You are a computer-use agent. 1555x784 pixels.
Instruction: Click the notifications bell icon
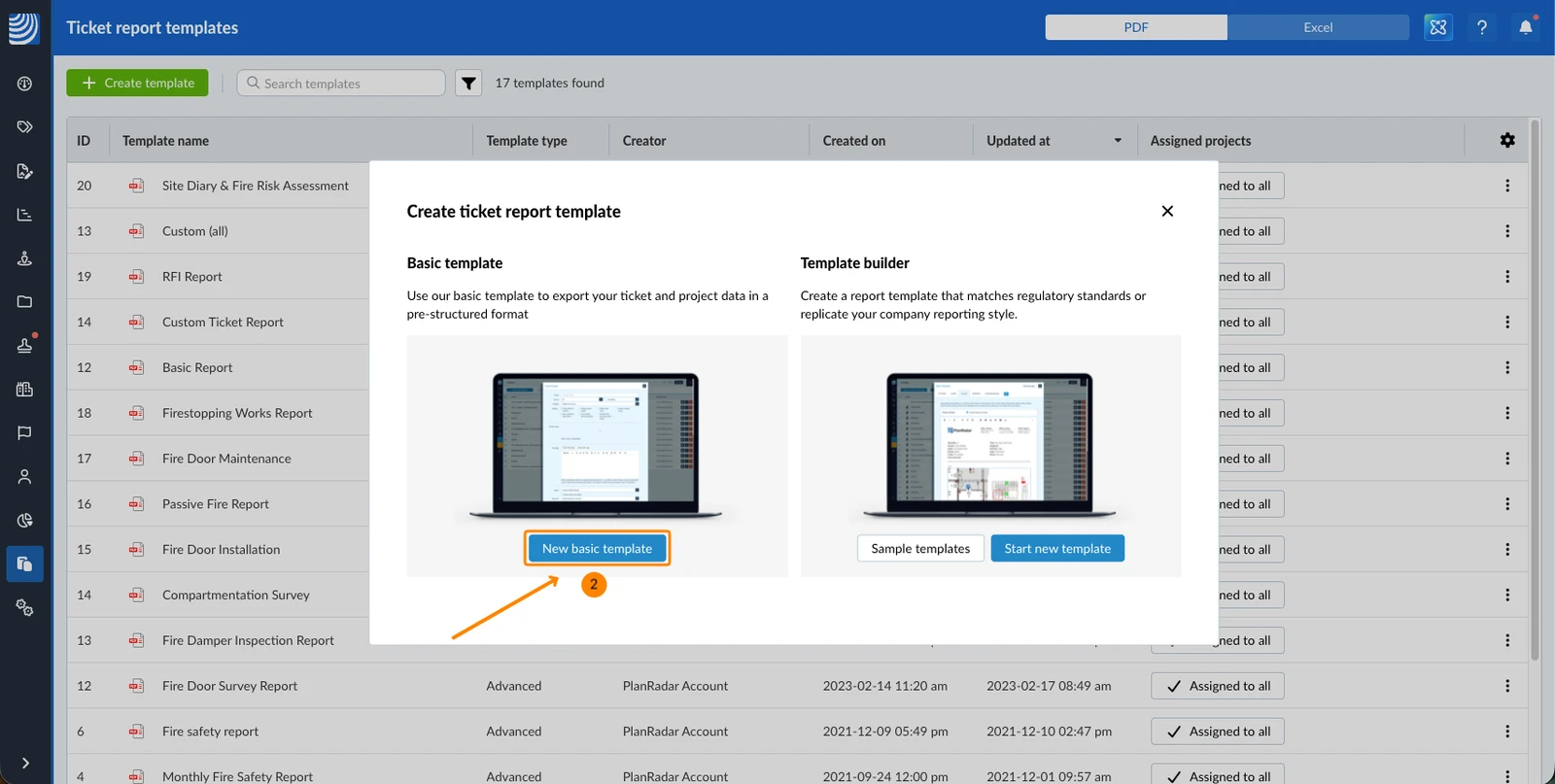tap(1526, 27)
